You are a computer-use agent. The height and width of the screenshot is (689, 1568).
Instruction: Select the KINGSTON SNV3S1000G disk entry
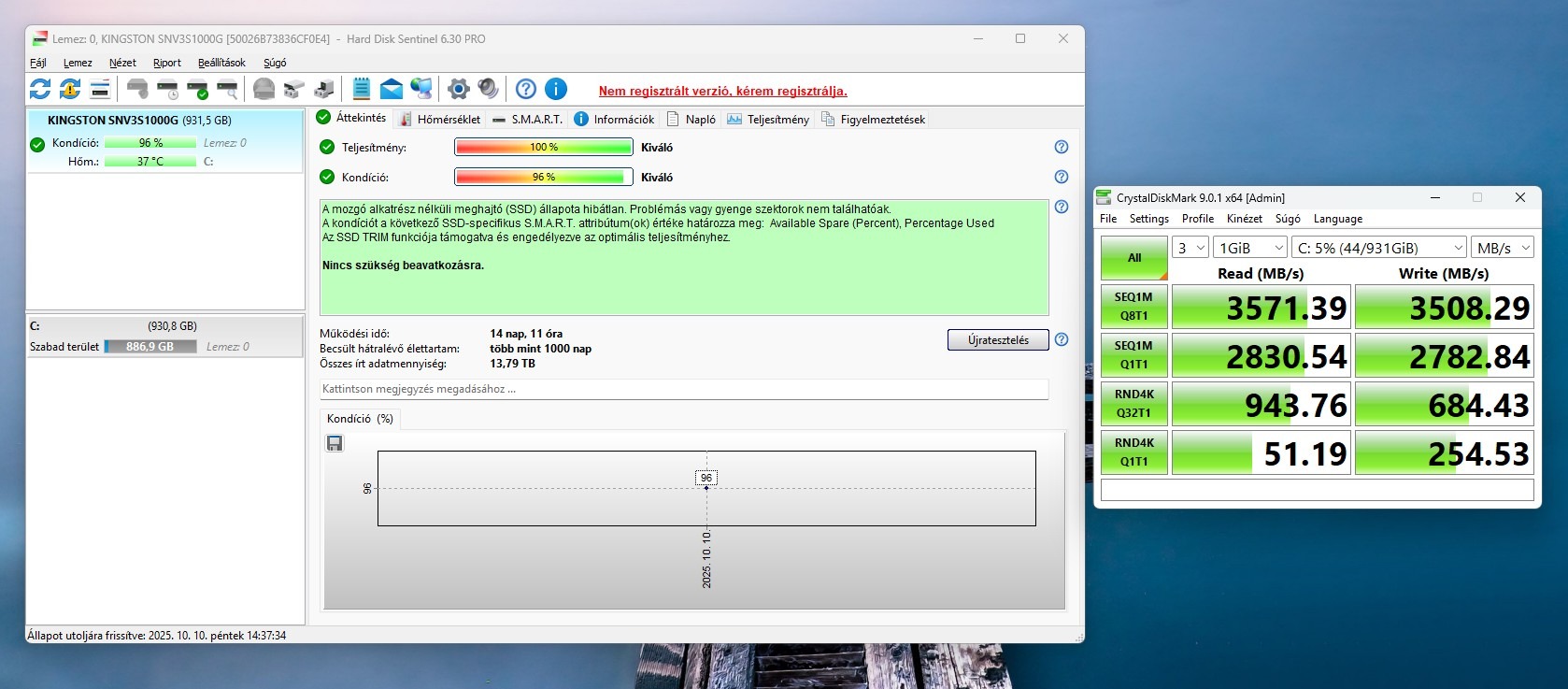click(x=165, y=140)
